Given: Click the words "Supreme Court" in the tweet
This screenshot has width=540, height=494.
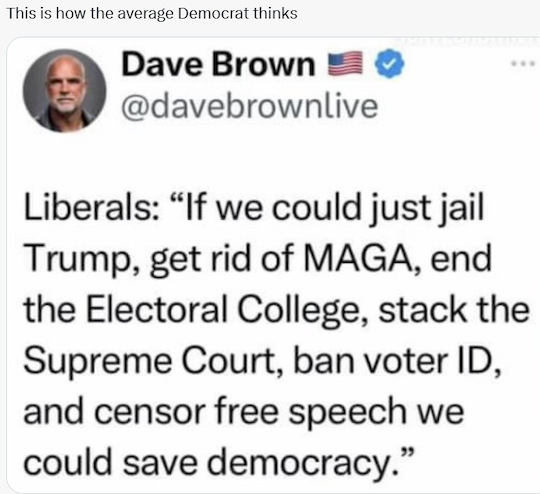Looking at the screenshot, I should [x=150, y=360].
